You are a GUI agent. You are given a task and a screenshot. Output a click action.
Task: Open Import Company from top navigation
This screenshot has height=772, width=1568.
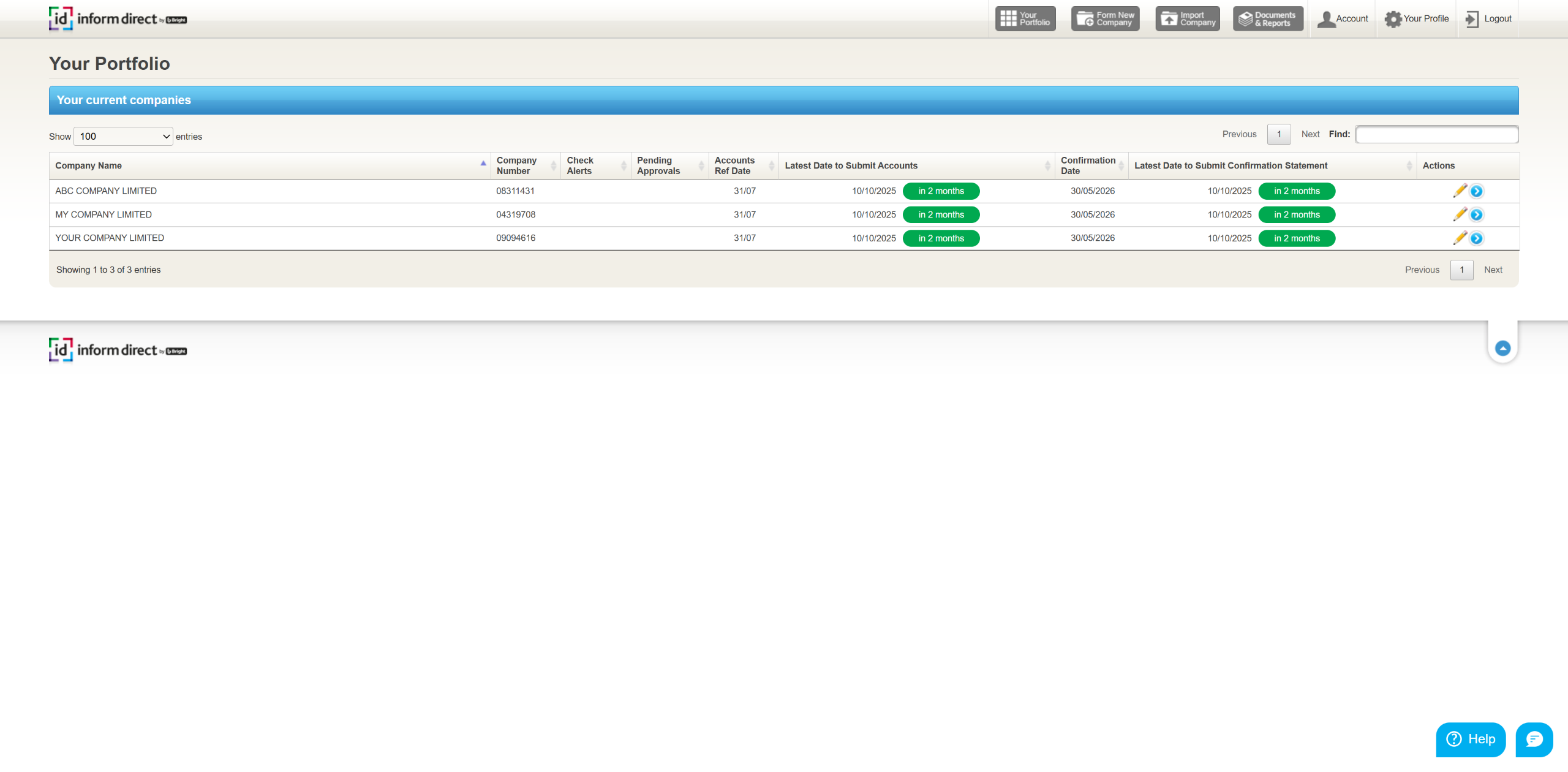tap(1187, 19)
